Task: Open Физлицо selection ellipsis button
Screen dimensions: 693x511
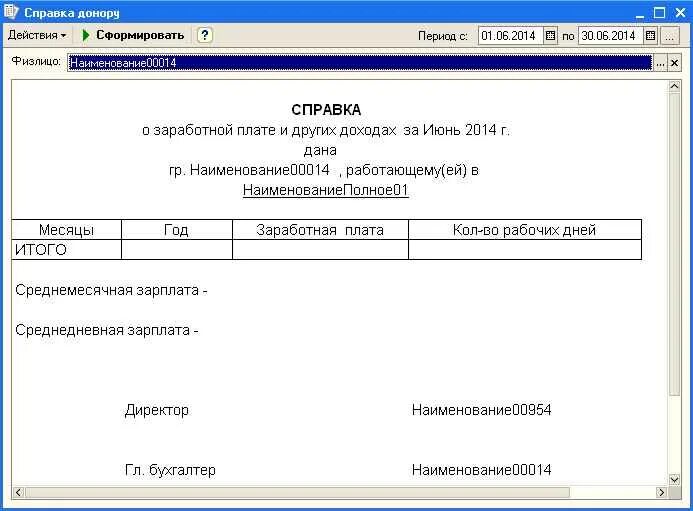Action: tap(660, 63)
